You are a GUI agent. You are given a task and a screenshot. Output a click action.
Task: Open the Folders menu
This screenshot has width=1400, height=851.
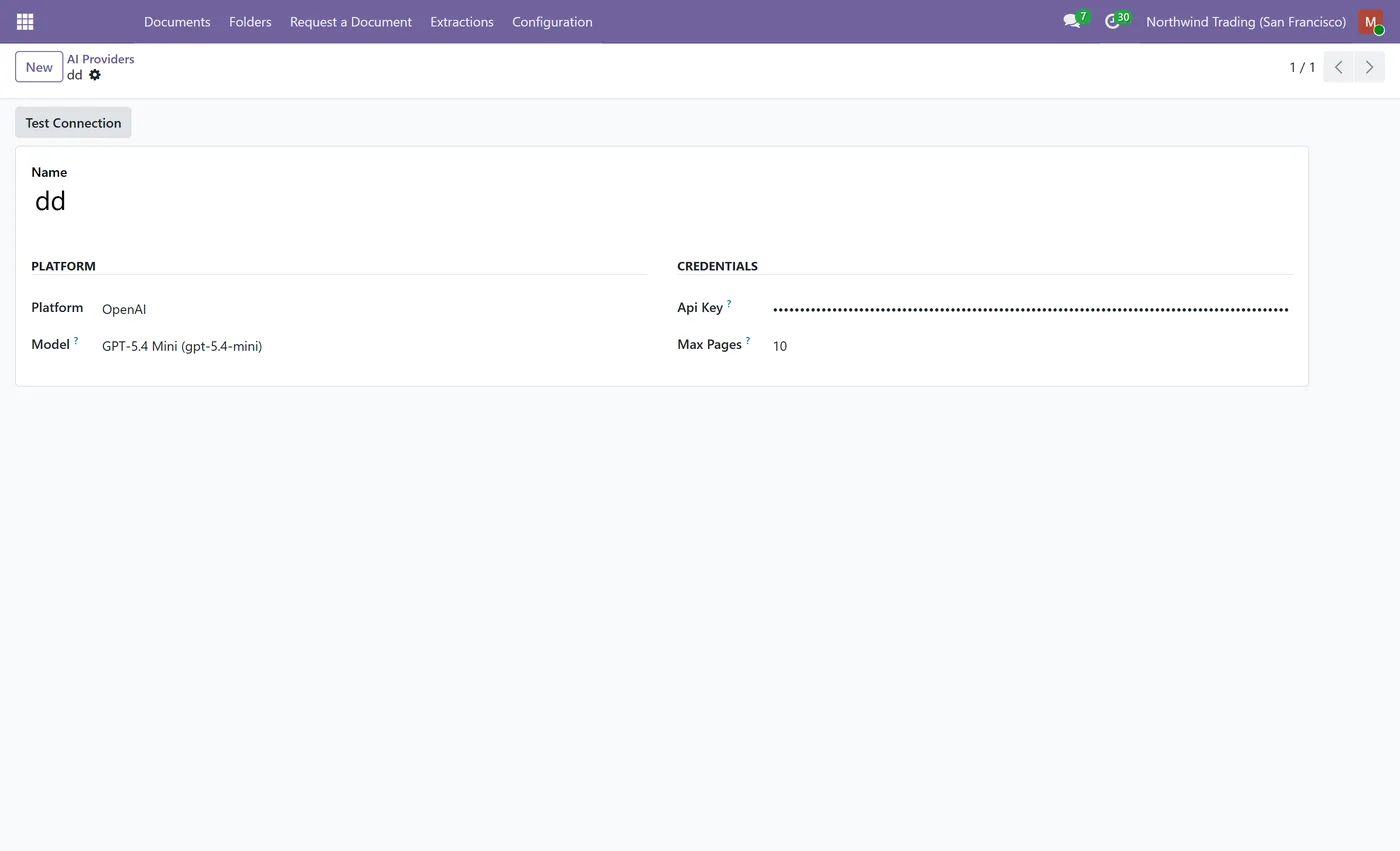tap(250, 21)
